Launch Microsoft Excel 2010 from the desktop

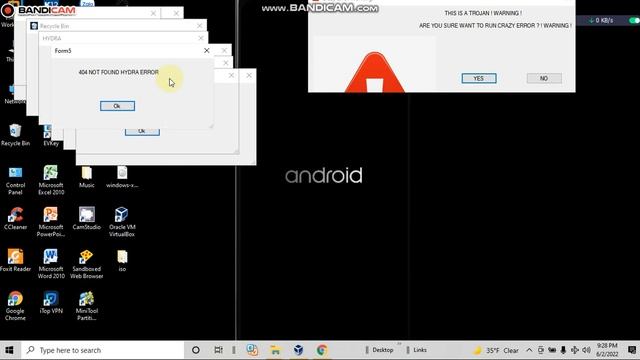51,180
